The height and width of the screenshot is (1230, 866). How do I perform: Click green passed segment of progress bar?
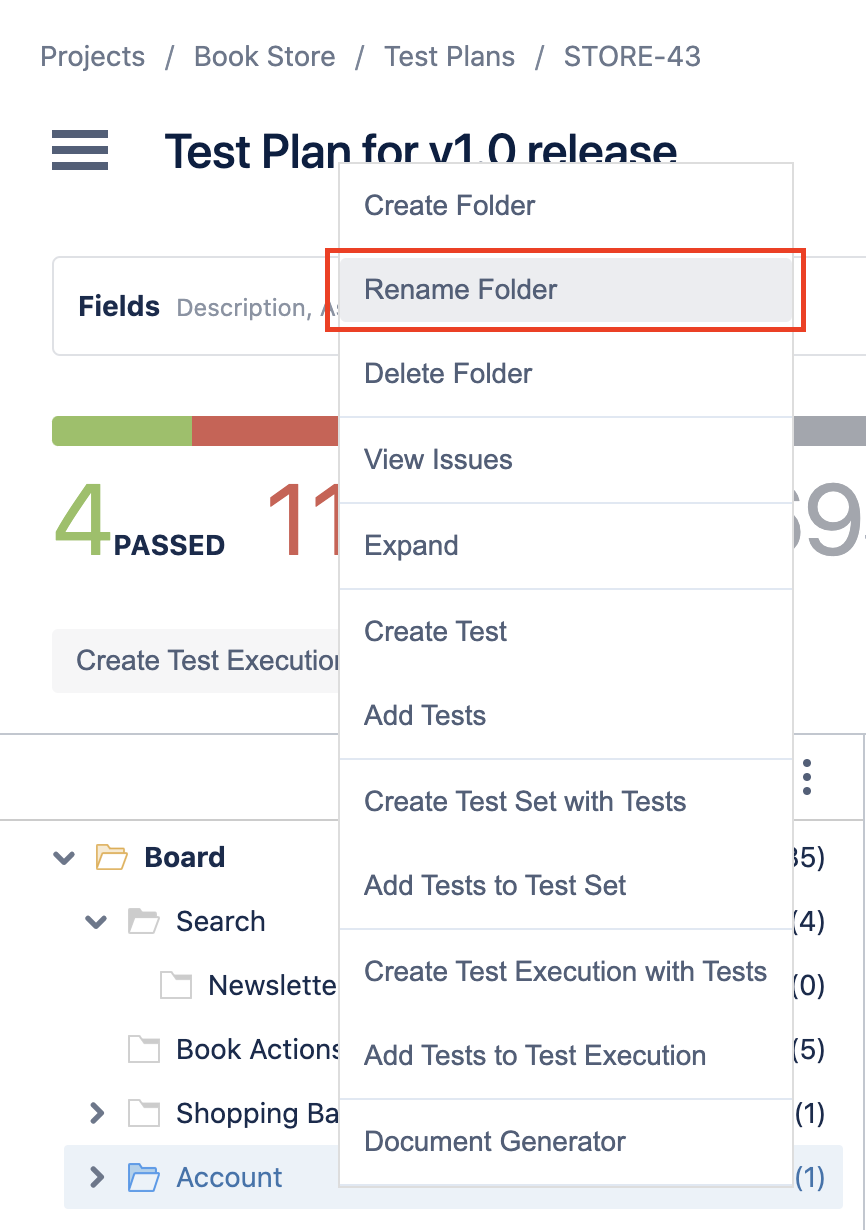tap(122, 431)
